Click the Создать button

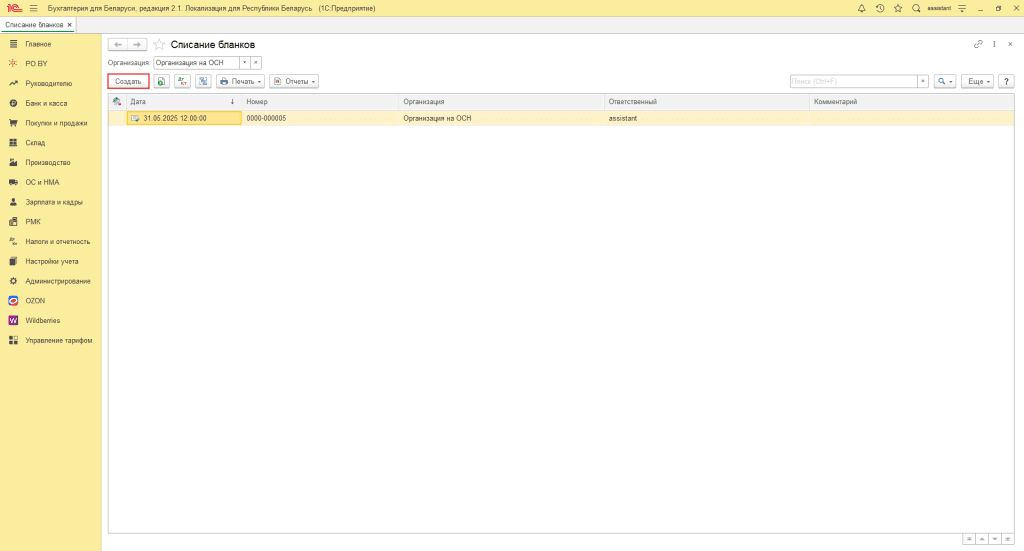pyautogui.click(x=128, y=82)
